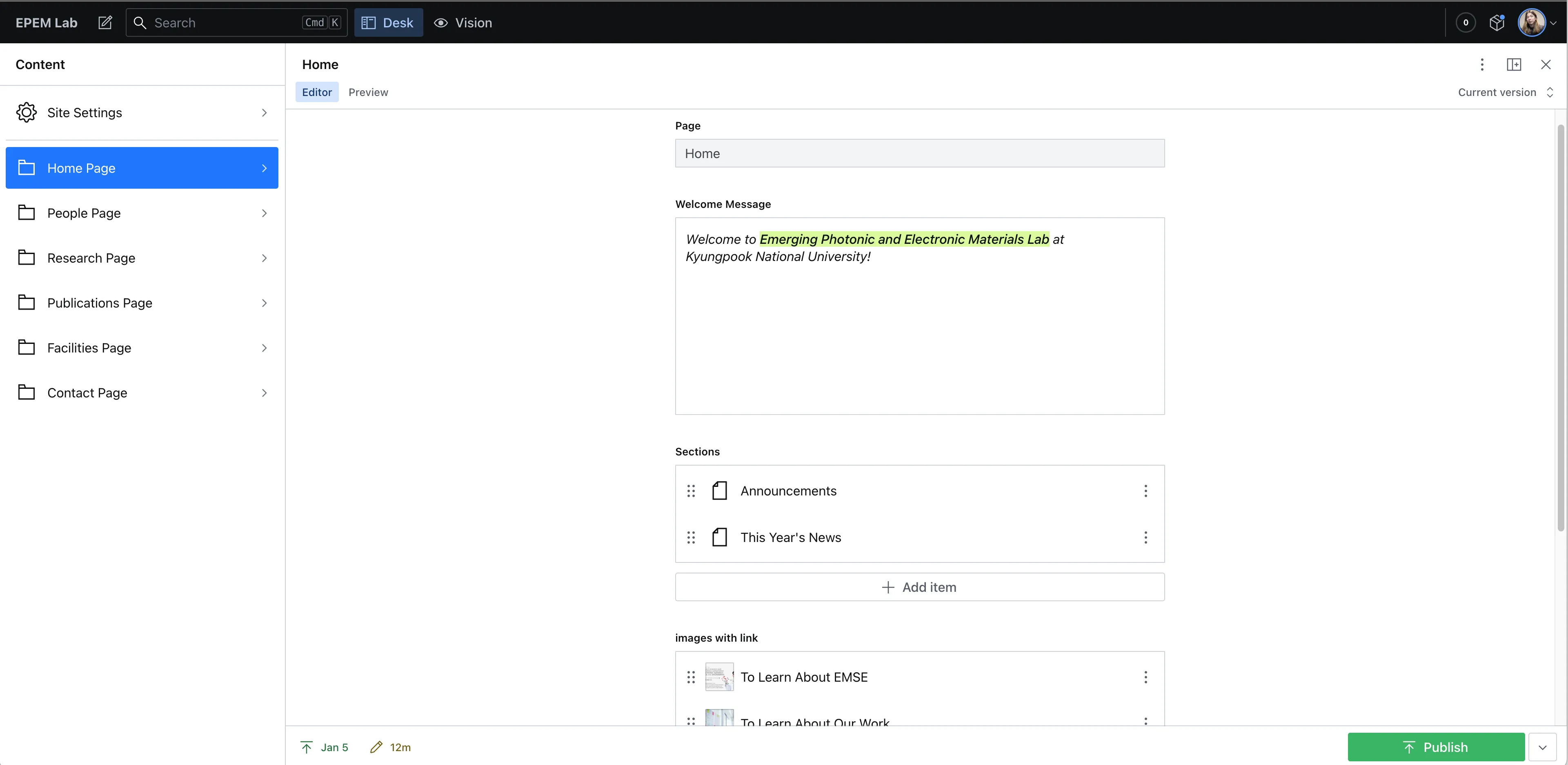Open Announcements item three-dot menu
The height and width of the screenshot is (765, 1568).
(x=1145, y=491)
